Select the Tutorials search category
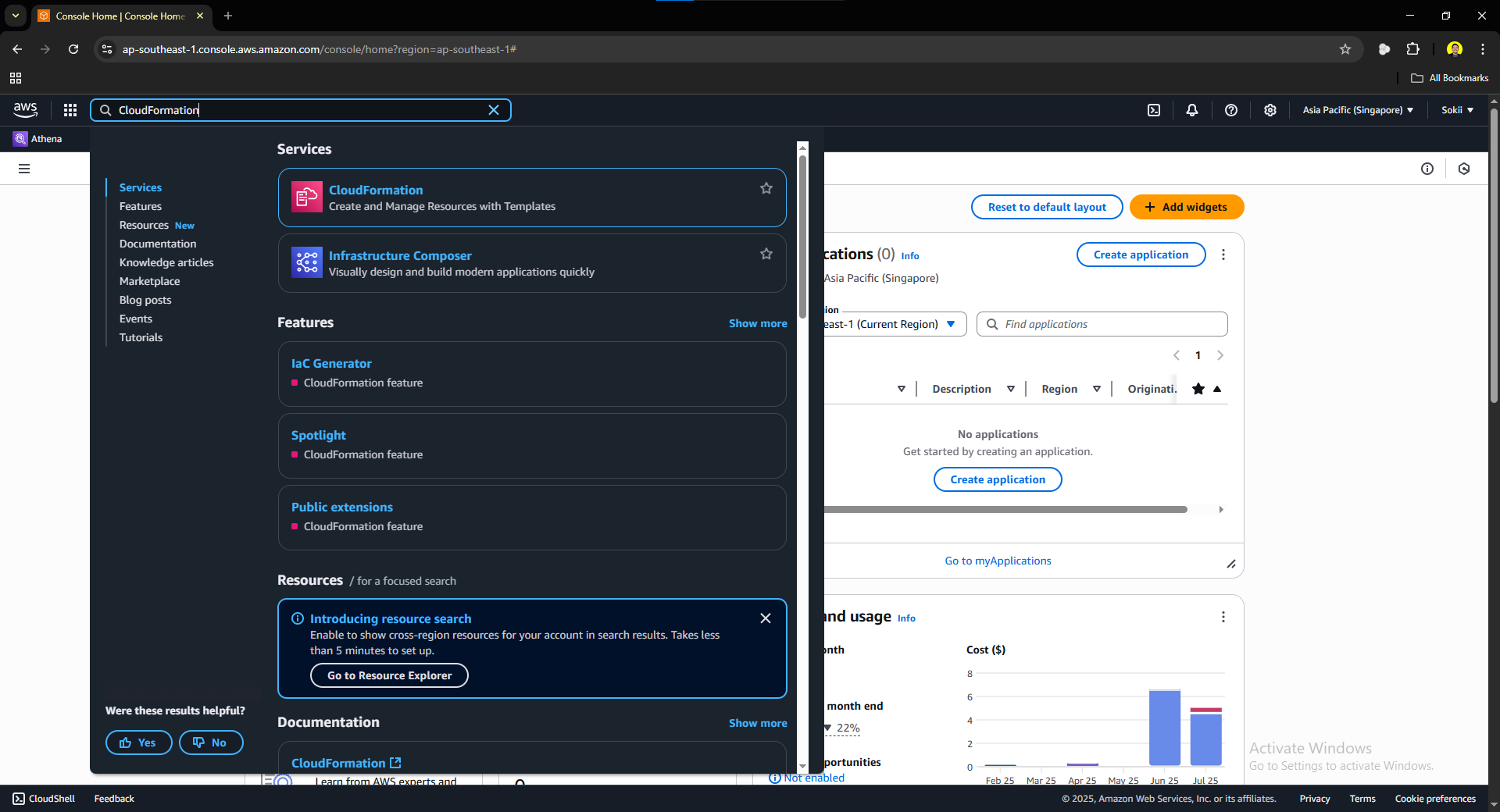The height and width of the screenshot is (812, 1500). [141, 337]
